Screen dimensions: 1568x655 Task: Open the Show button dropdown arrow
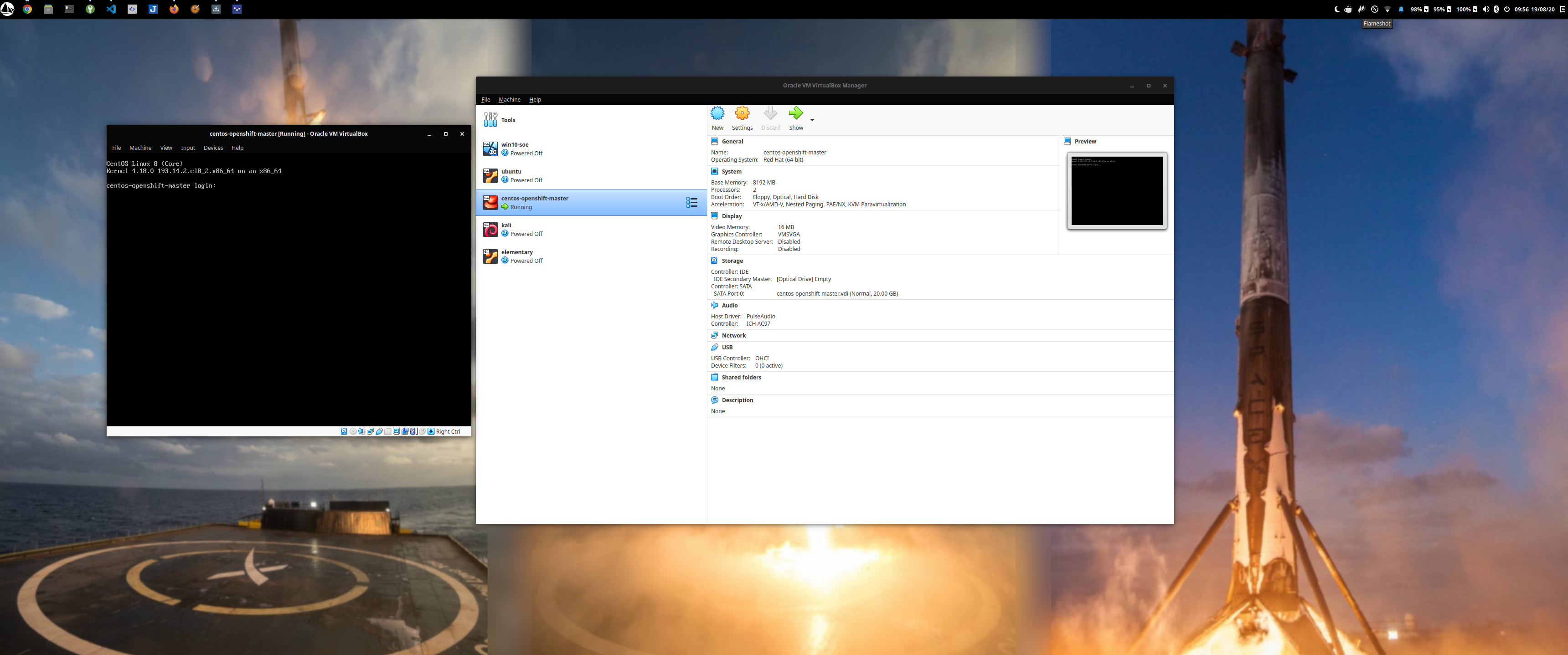coord(812,120)
